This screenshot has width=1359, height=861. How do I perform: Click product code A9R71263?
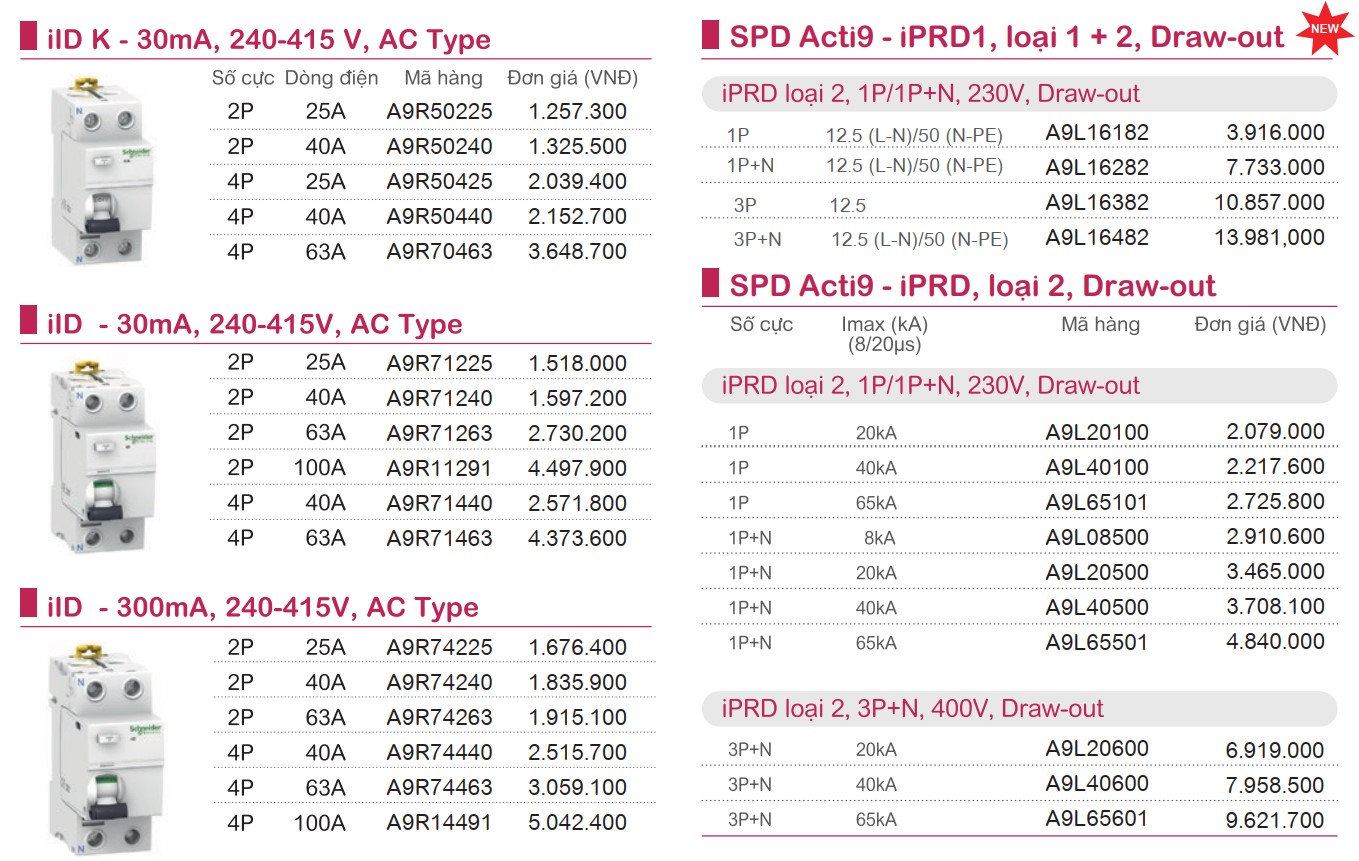tap(440, 434)
